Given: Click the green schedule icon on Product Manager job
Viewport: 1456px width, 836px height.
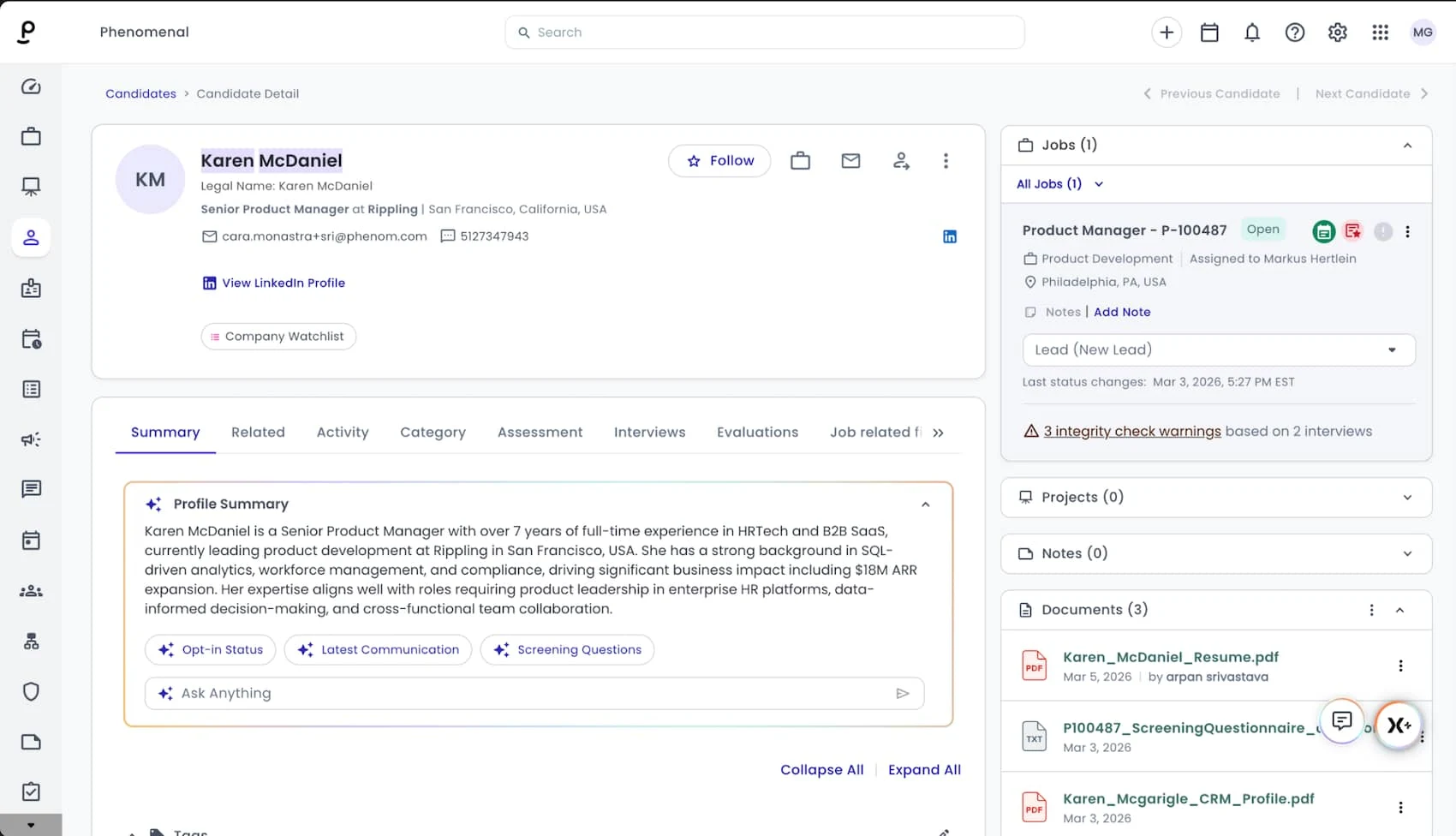Looking at the screenshot, I should click(1324, 230).
